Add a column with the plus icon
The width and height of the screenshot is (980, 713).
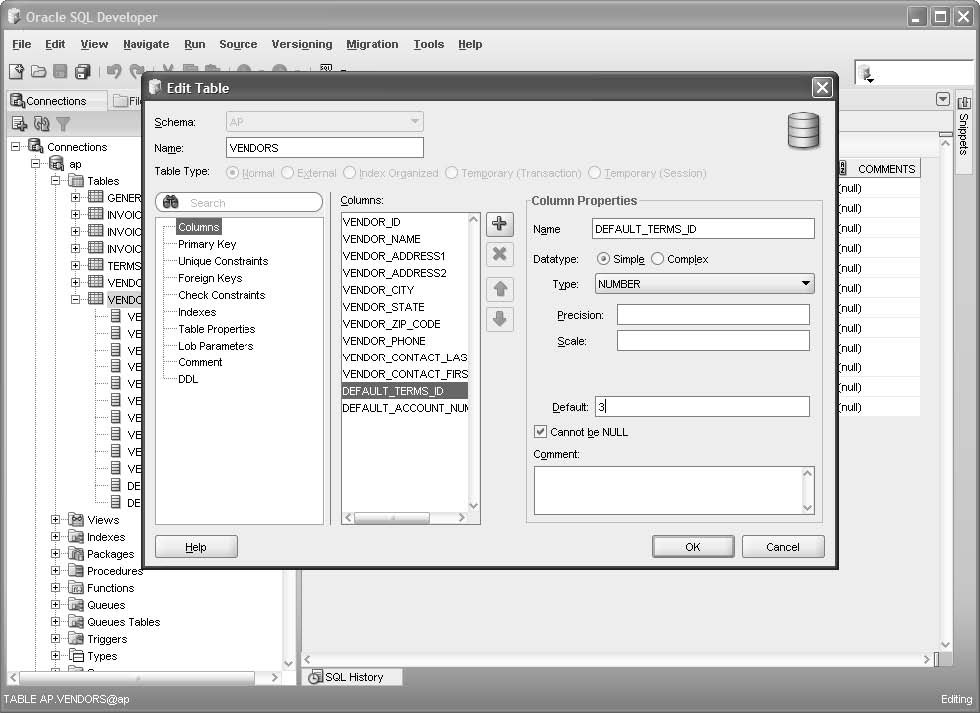point(499,224)
